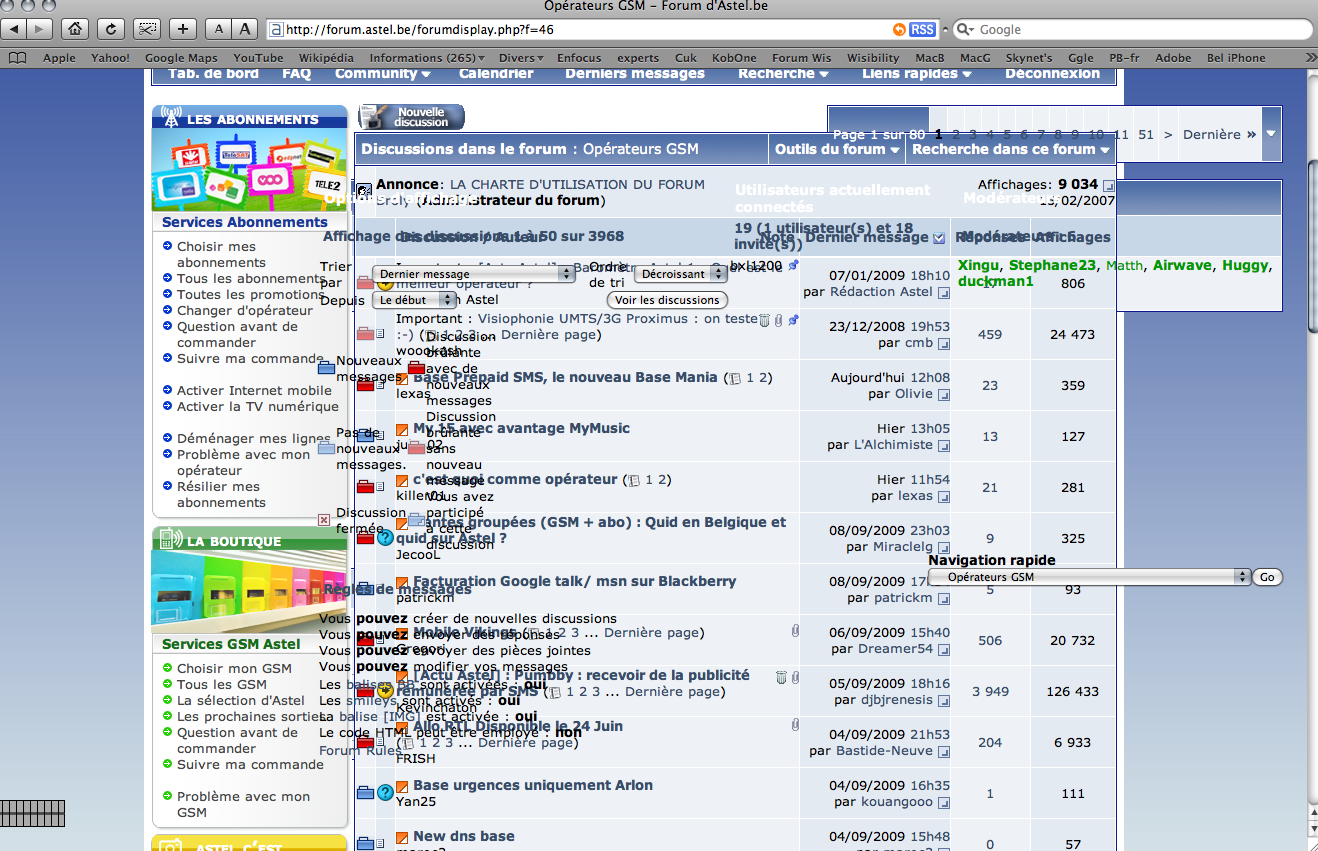Viewport: 1318px width, 851px height.
Task: Open the Le début time range dropdown
Action: tap(415, 299)
